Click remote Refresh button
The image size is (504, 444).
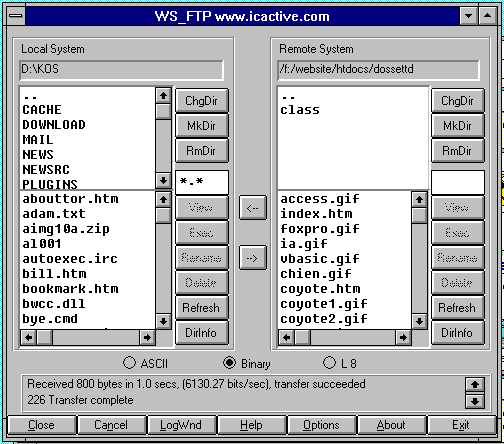458,308
